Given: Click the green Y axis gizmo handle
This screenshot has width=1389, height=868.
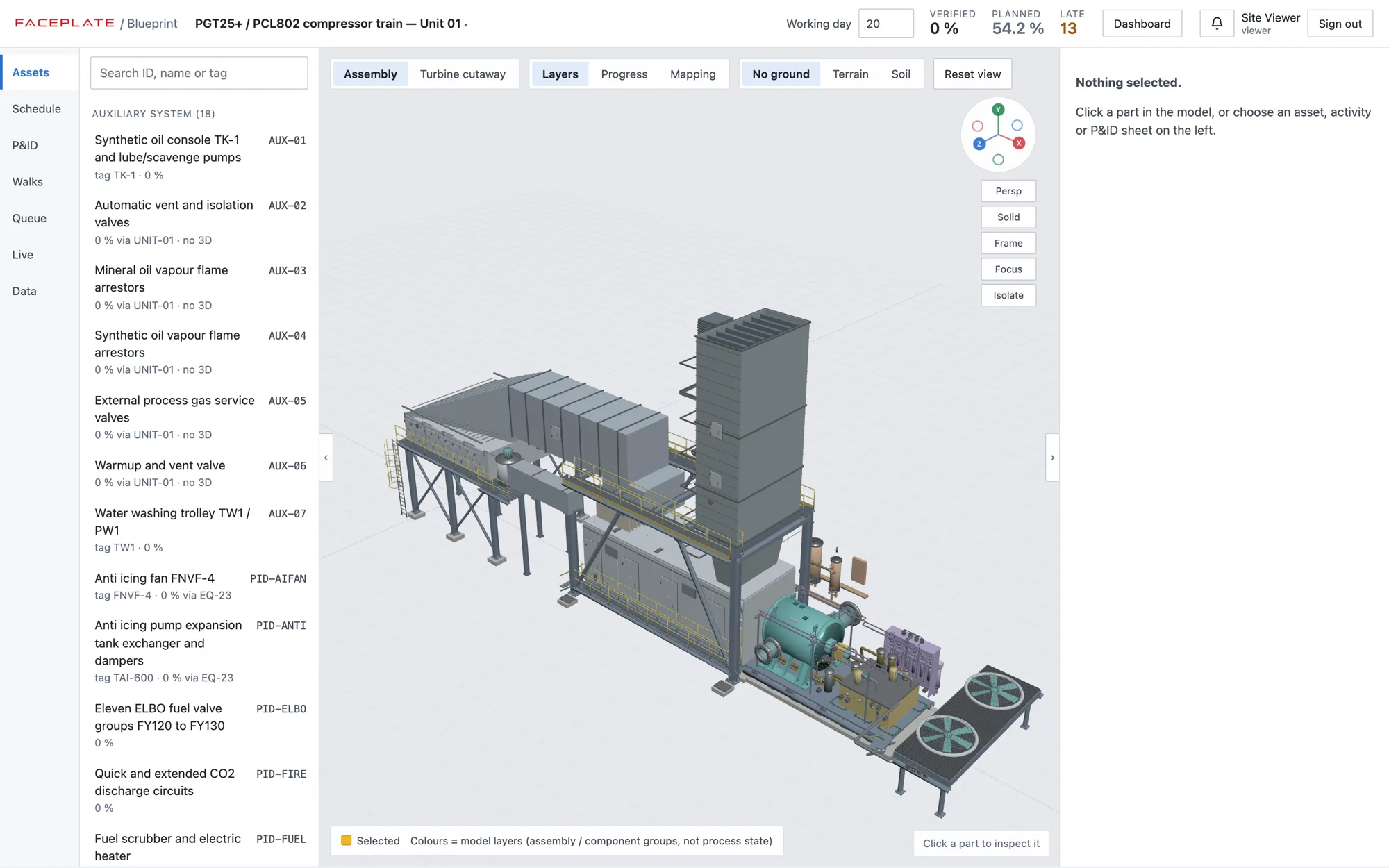Looking at the screenshot, I should (x=998, y=110).
